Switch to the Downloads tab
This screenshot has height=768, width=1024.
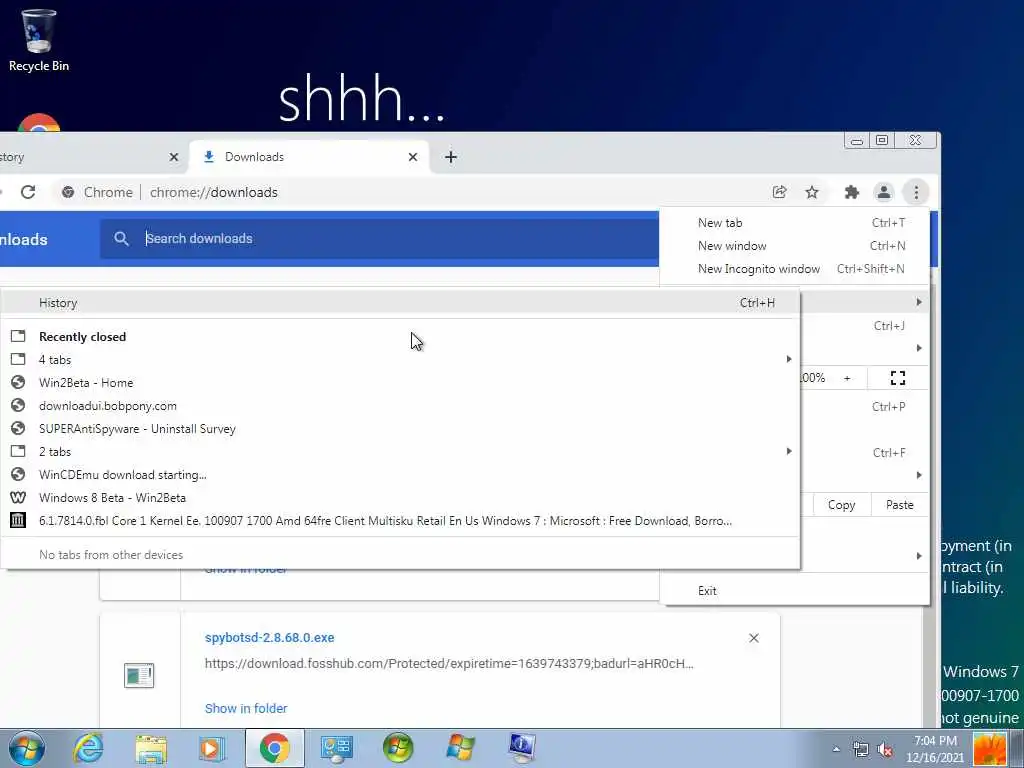309,157
